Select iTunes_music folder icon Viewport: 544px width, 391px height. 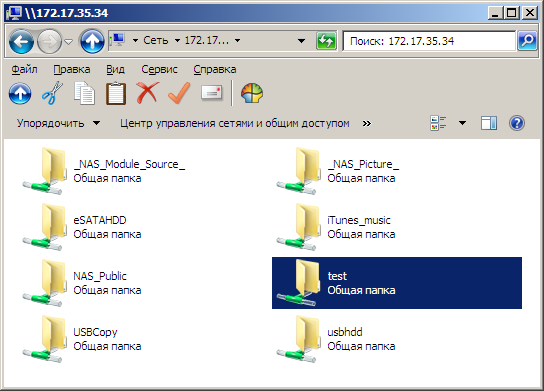pyautogui.click(x=299, y=227)
